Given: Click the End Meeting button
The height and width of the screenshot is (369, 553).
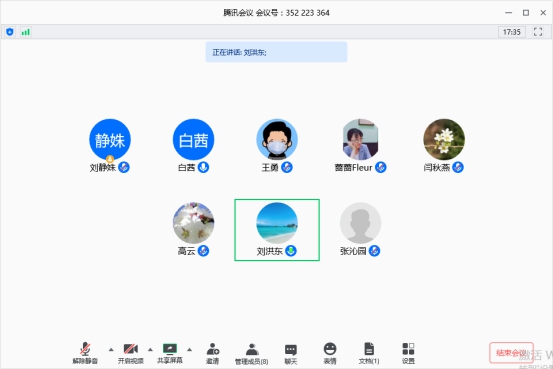Looking at the screenshot, I should [511, 352].
